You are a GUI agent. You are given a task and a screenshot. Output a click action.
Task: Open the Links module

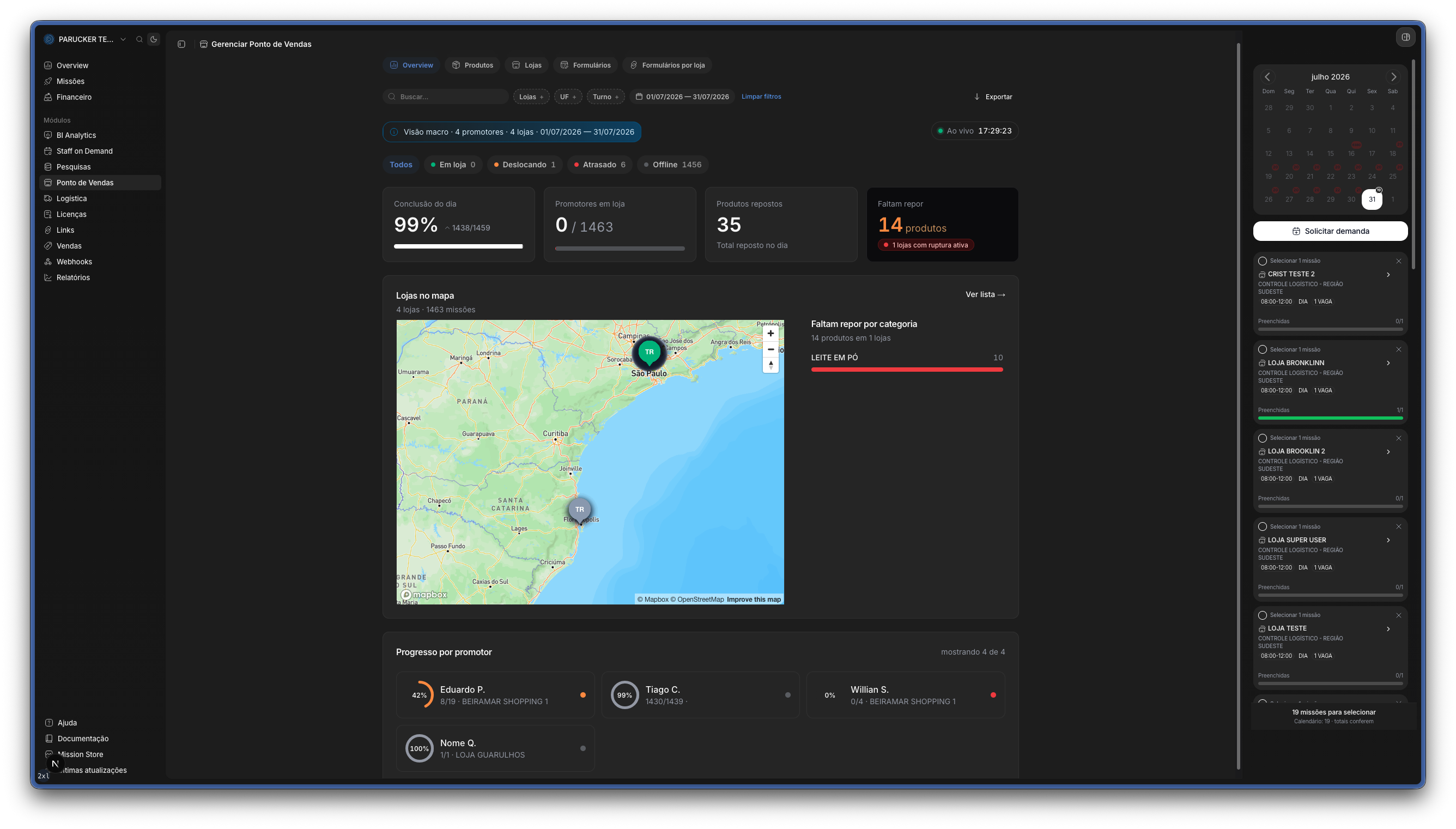pos(100,230)
